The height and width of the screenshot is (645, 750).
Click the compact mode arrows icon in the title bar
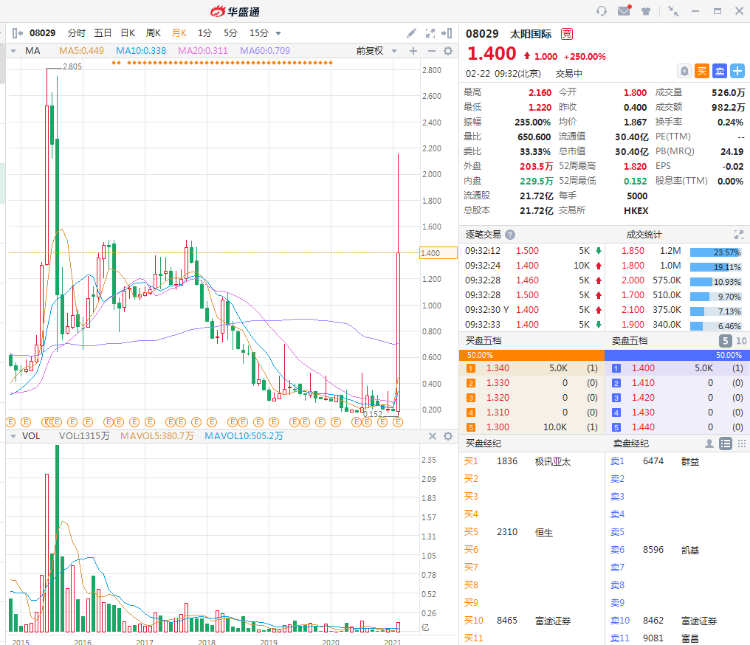click(x=673, y=11)
